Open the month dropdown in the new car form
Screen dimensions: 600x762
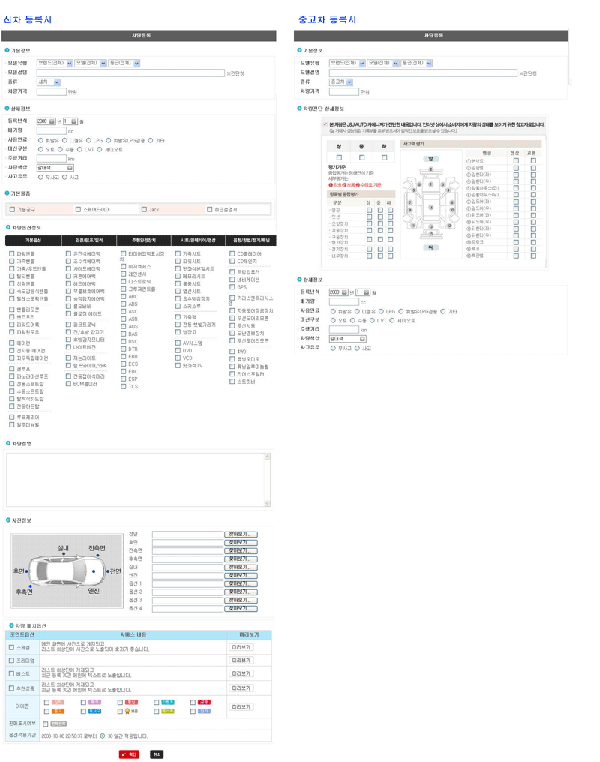pyautogui.click(x=70, y=121)
